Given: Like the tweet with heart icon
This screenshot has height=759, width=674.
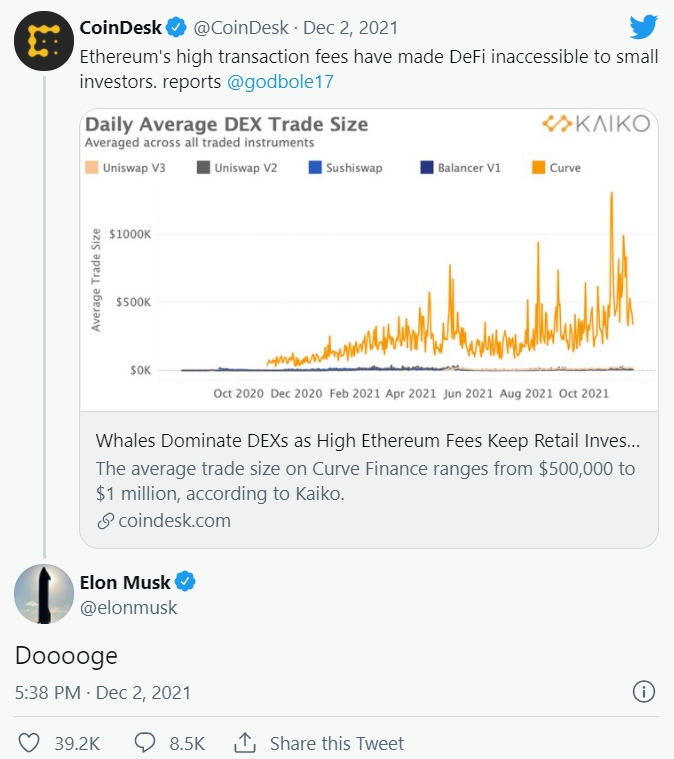Looking at the screenshot, I should [x=29, y=743].
